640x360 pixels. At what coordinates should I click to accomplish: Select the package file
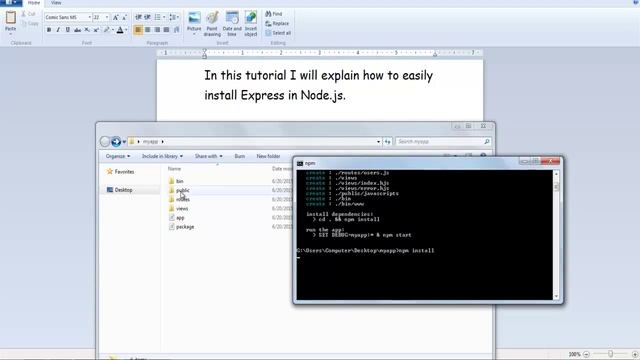tap(181, 227)
